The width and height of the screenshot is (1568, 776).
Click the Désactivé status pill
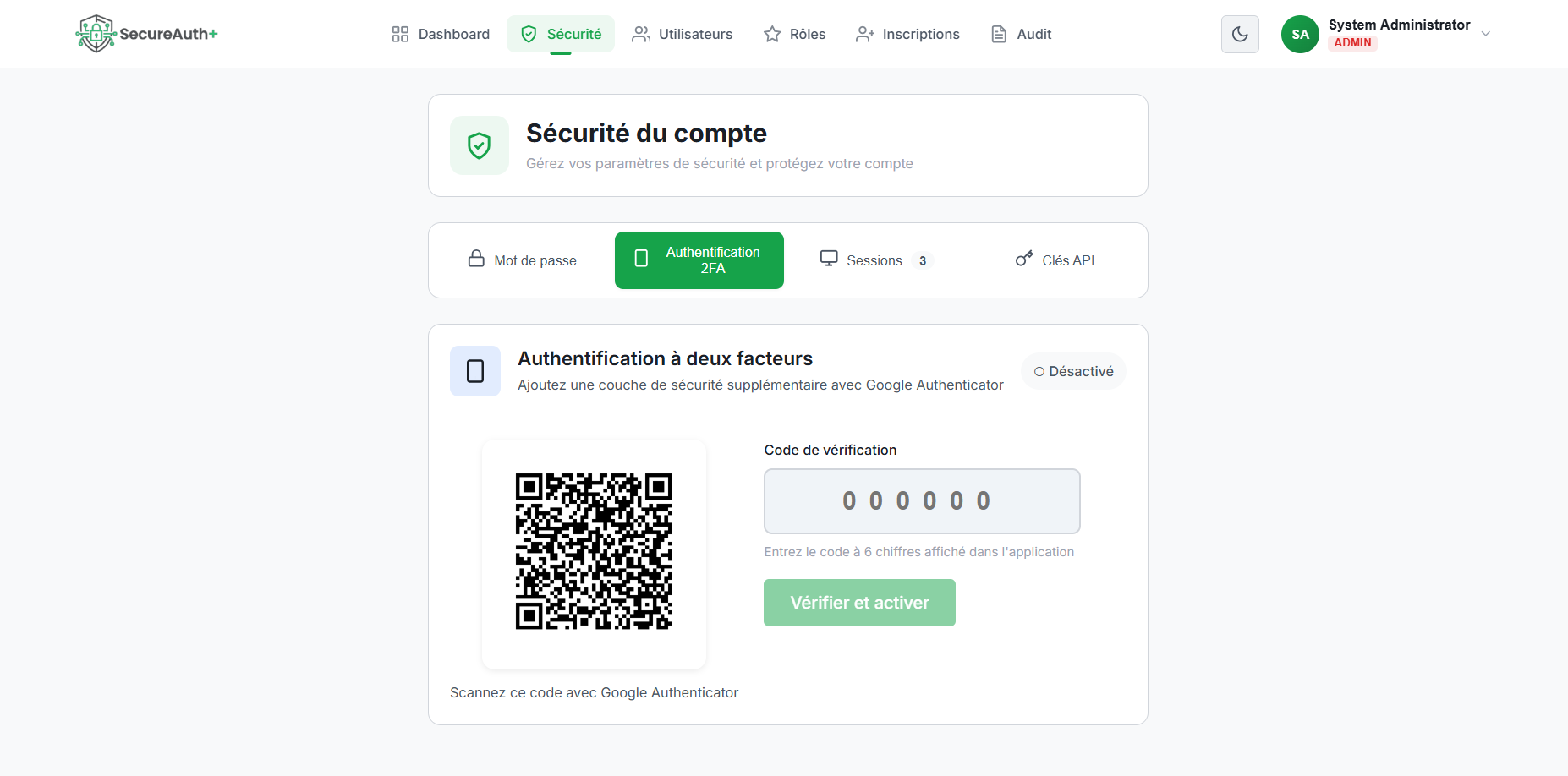click(x=1073, y=370)
